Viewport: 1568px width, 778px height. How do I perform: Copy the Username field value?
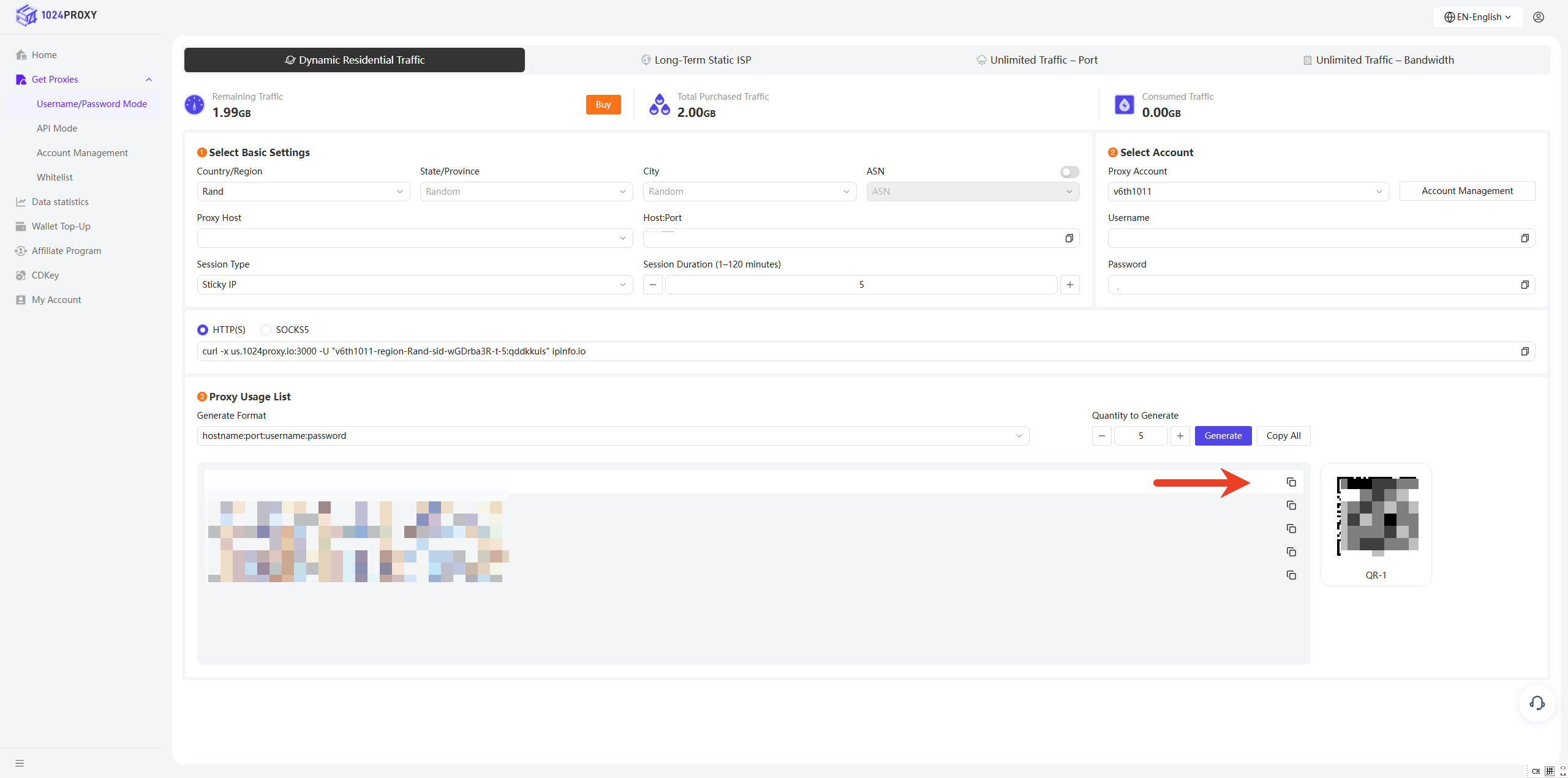click(1525, 238)
